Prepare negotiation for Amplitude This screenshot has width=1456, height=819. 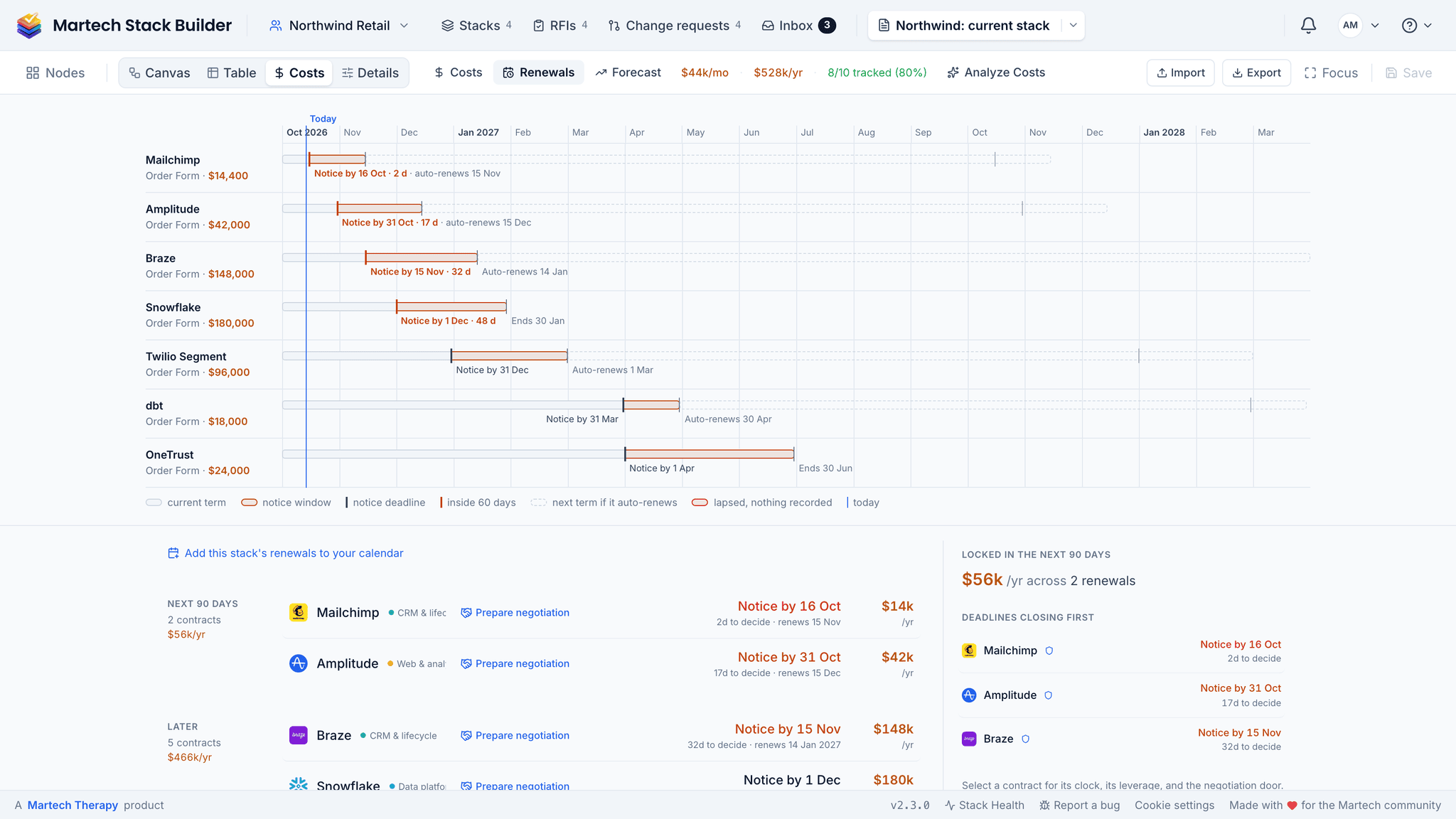coord(515,663)
